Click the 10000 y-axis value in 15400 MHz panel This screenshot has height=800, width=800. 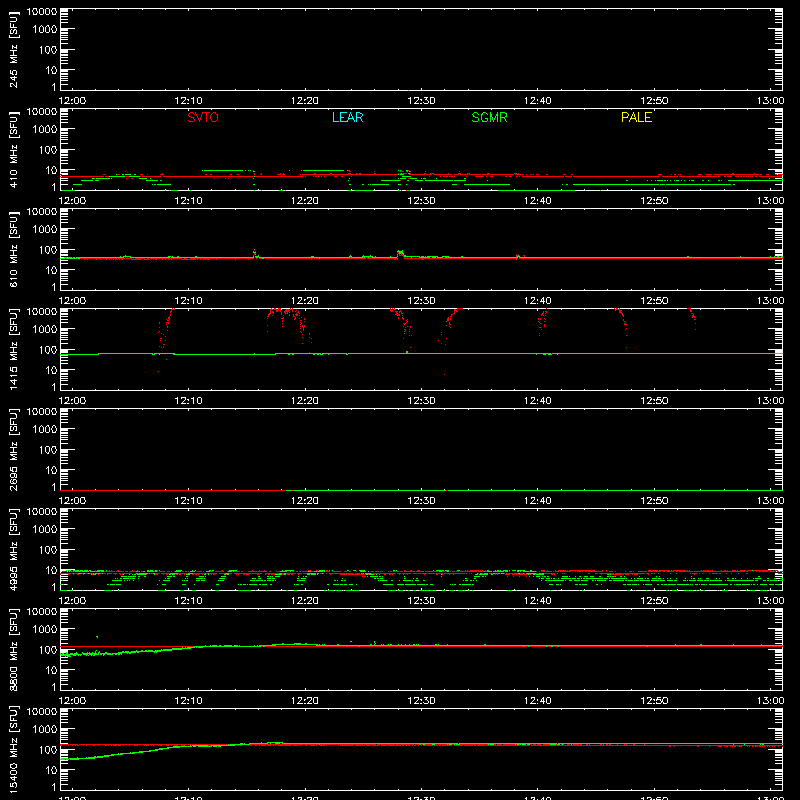[42, 712]
